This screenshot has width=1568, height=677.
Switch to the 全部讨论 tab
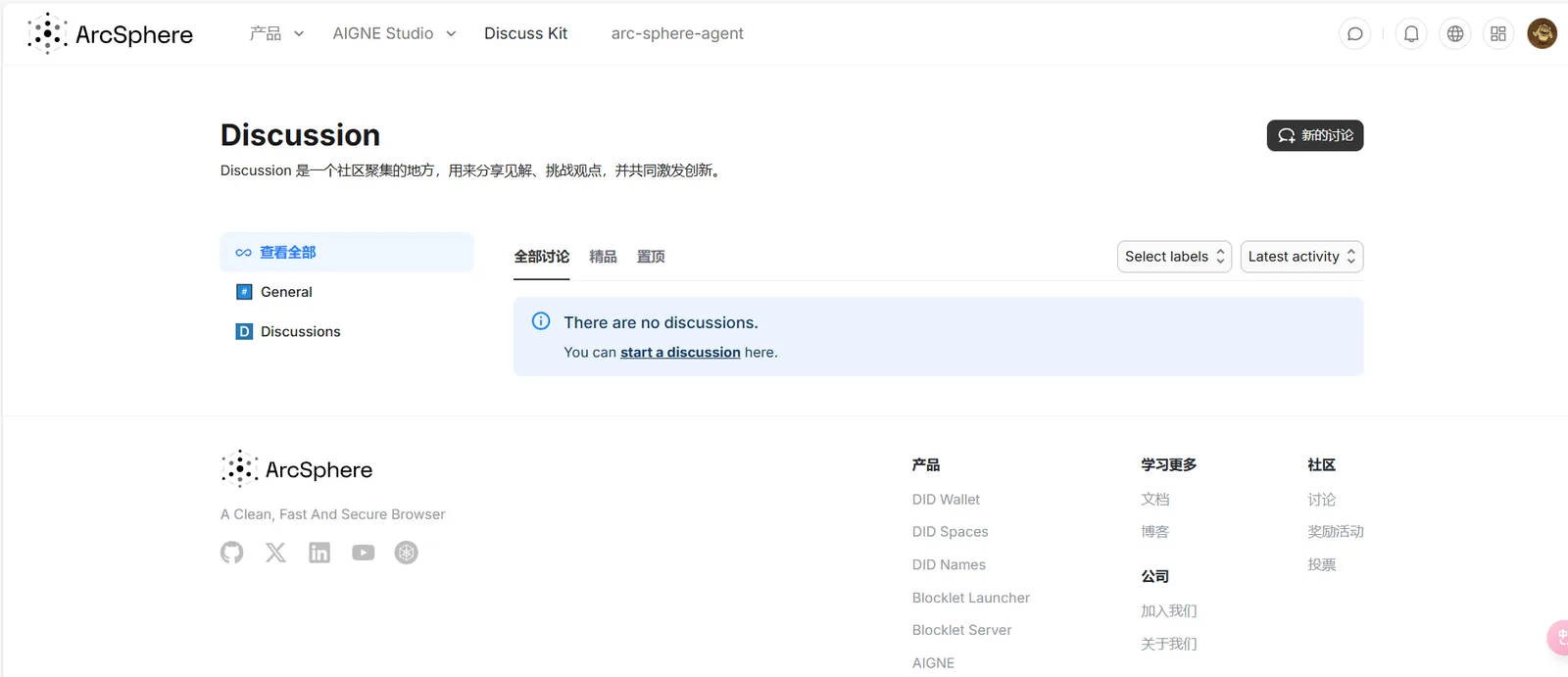tap(542, 257)
